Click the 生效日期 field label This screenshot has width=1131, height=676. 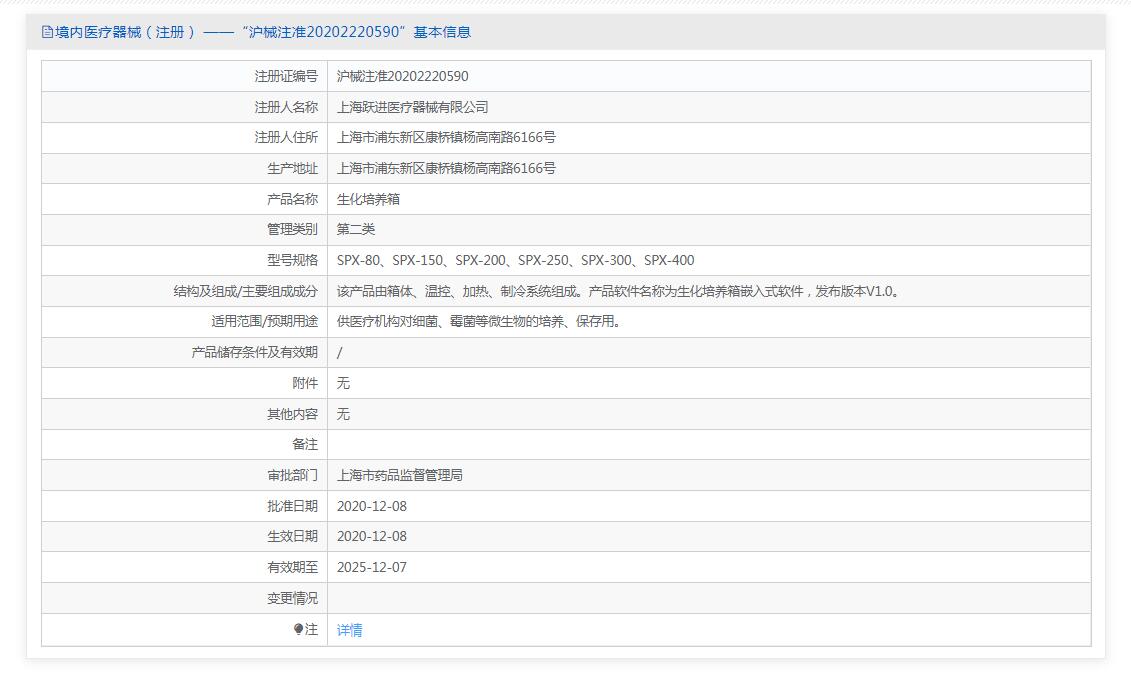(292, 537)
